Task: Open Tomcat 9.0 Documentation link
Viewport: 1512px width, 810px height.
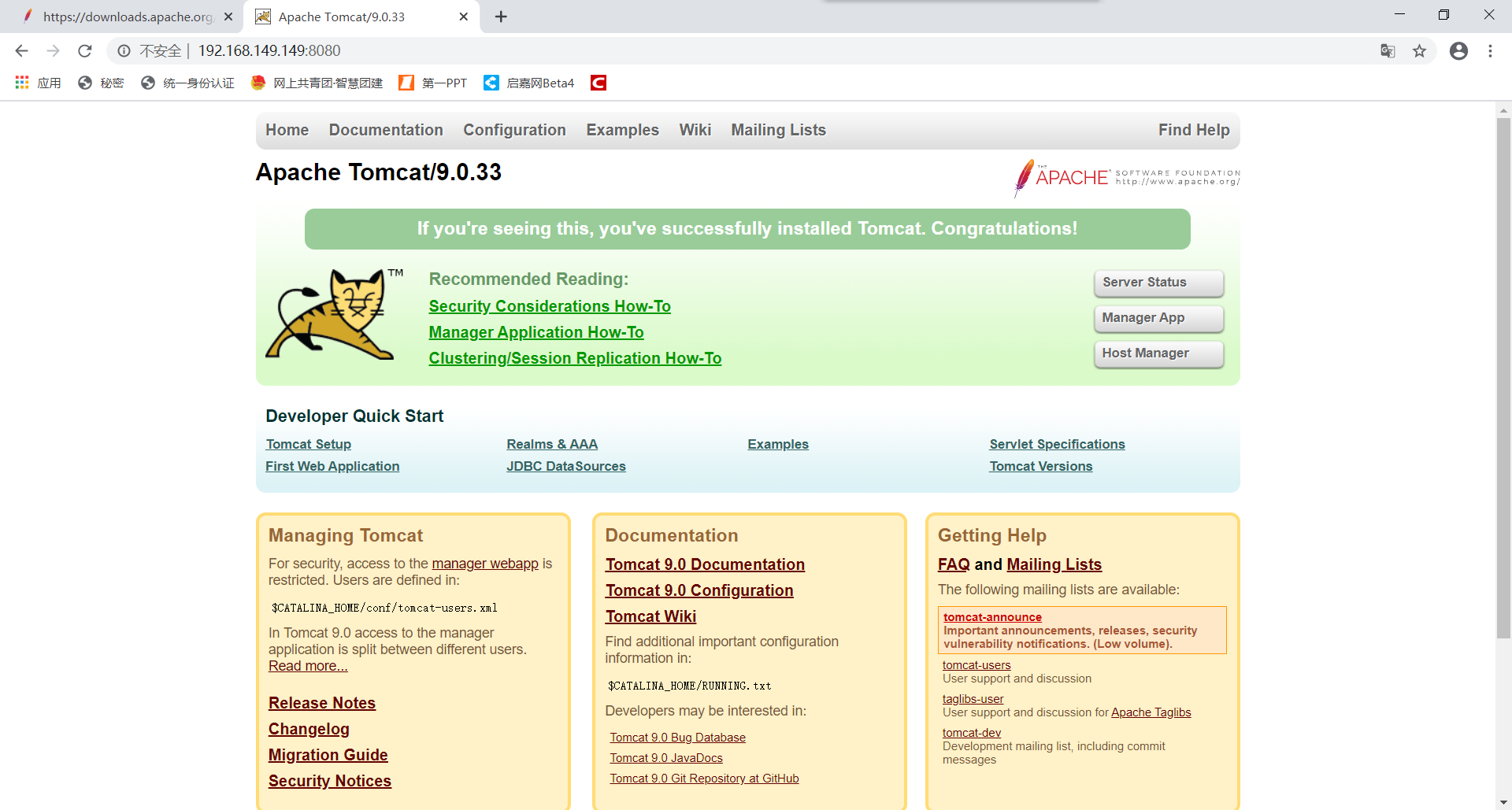Action: pos(705,564)
